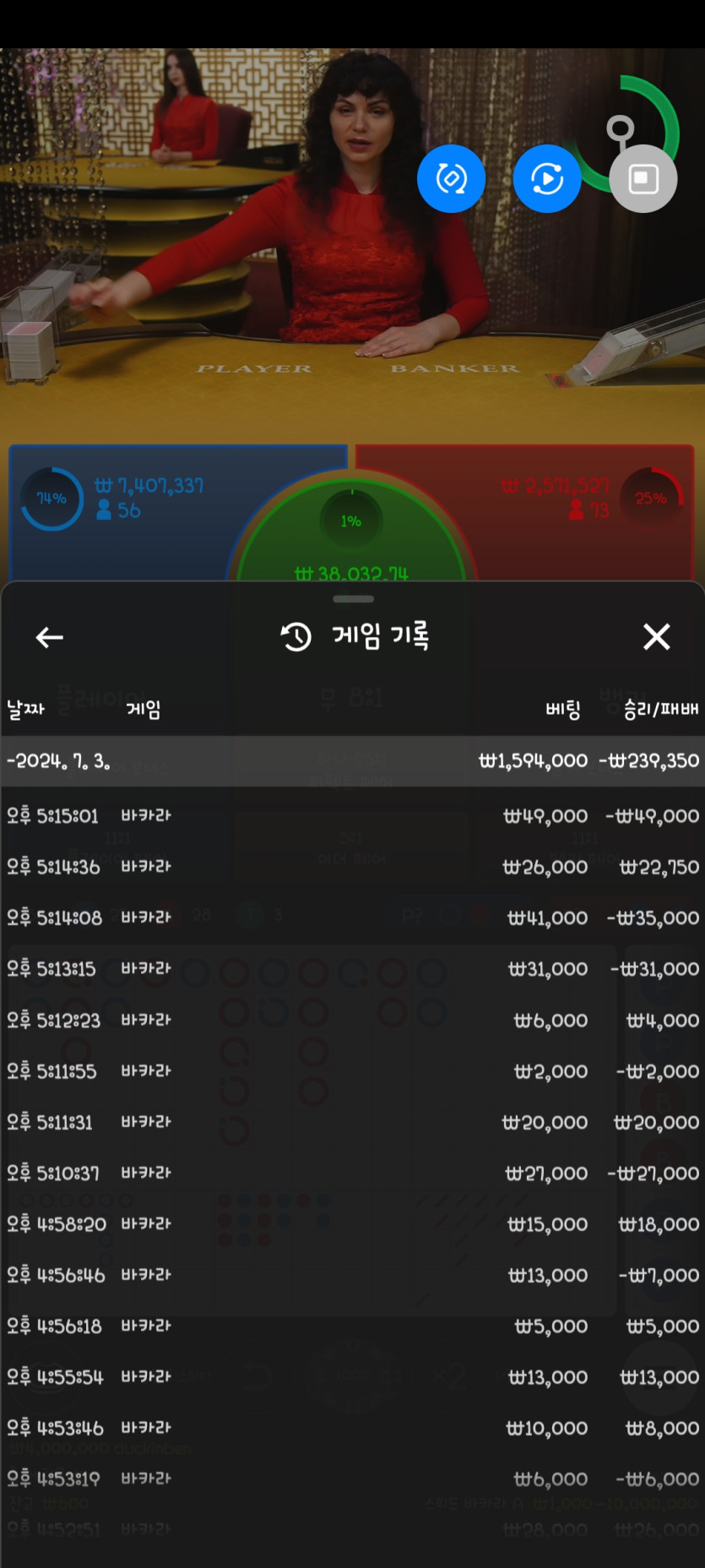This screenshot has width=705, height=1568.
Task: Open the 오후 5:13:15 game record
Action: [x=352, y=969]
